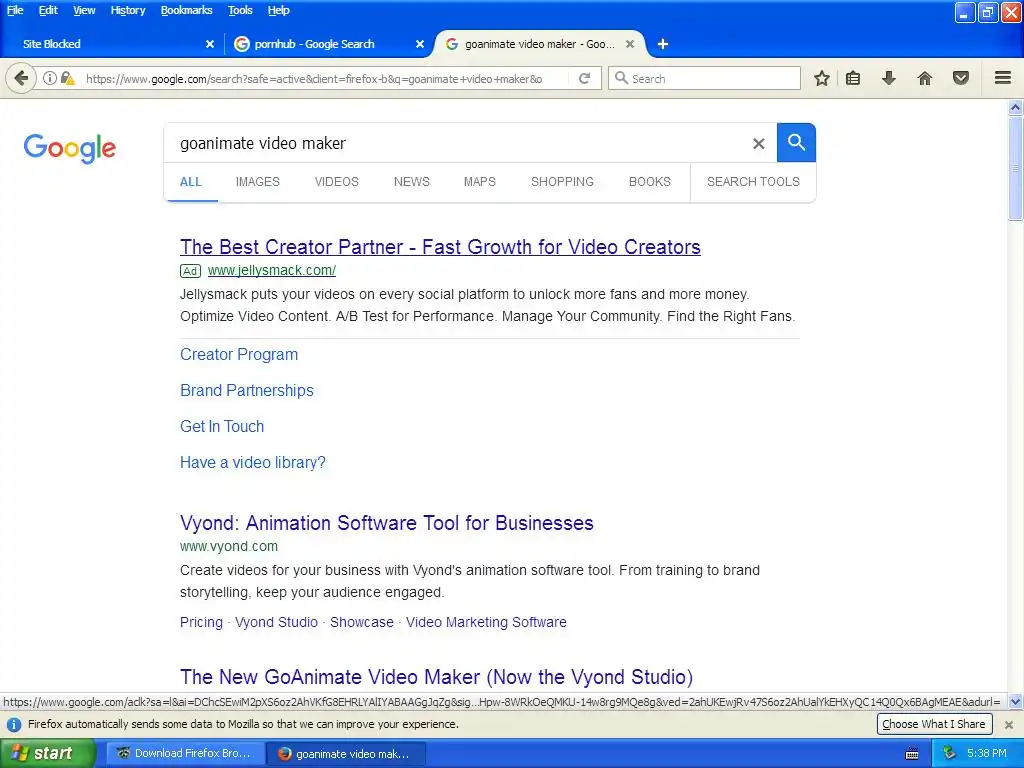
Task: Select the BOOKS results tab
Action: (x=650, y=182)
